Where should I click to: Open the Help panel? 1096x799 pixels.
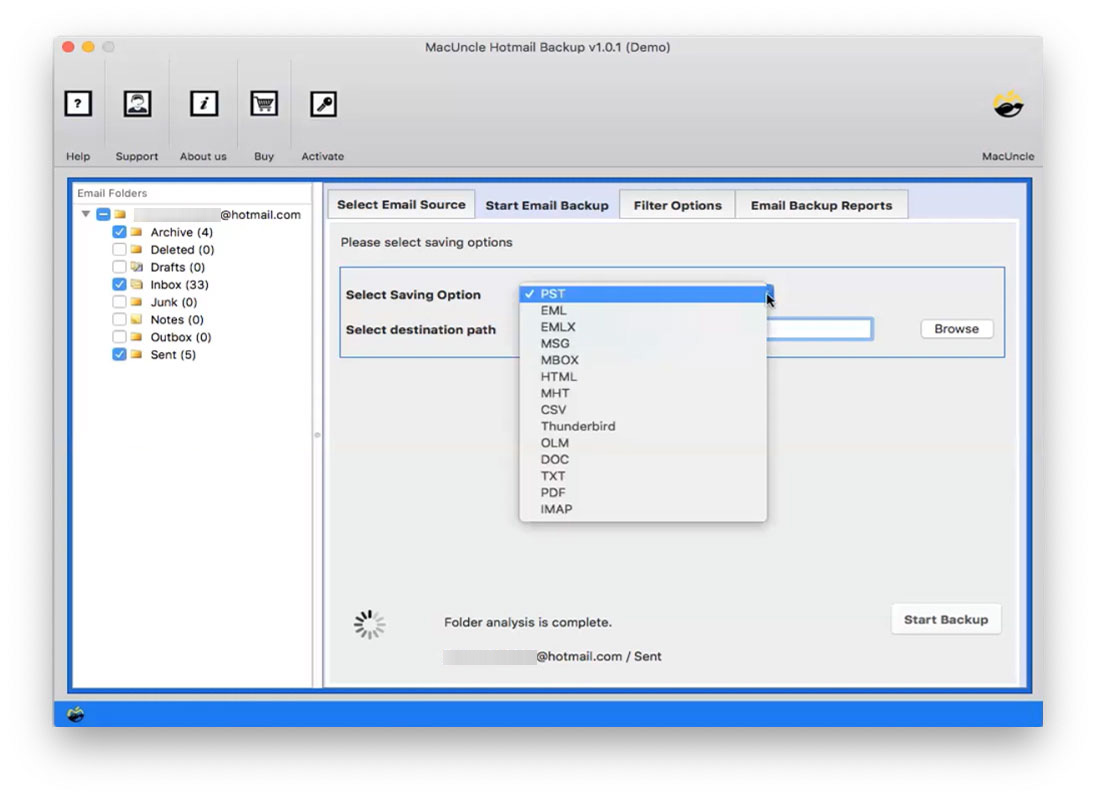coord(77,103)
